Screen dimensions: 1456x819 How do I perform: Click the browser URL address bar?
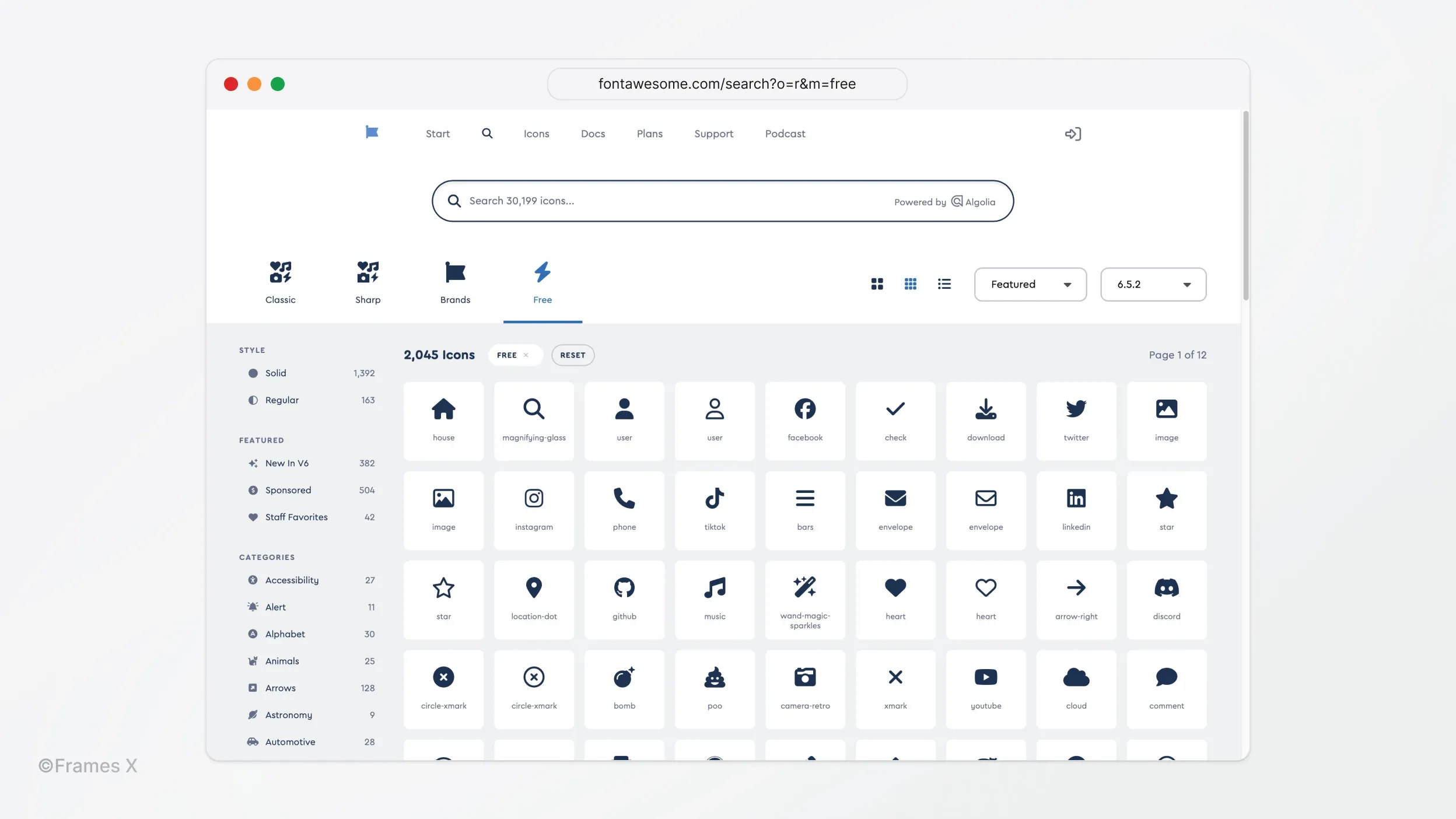click(727, 84)
